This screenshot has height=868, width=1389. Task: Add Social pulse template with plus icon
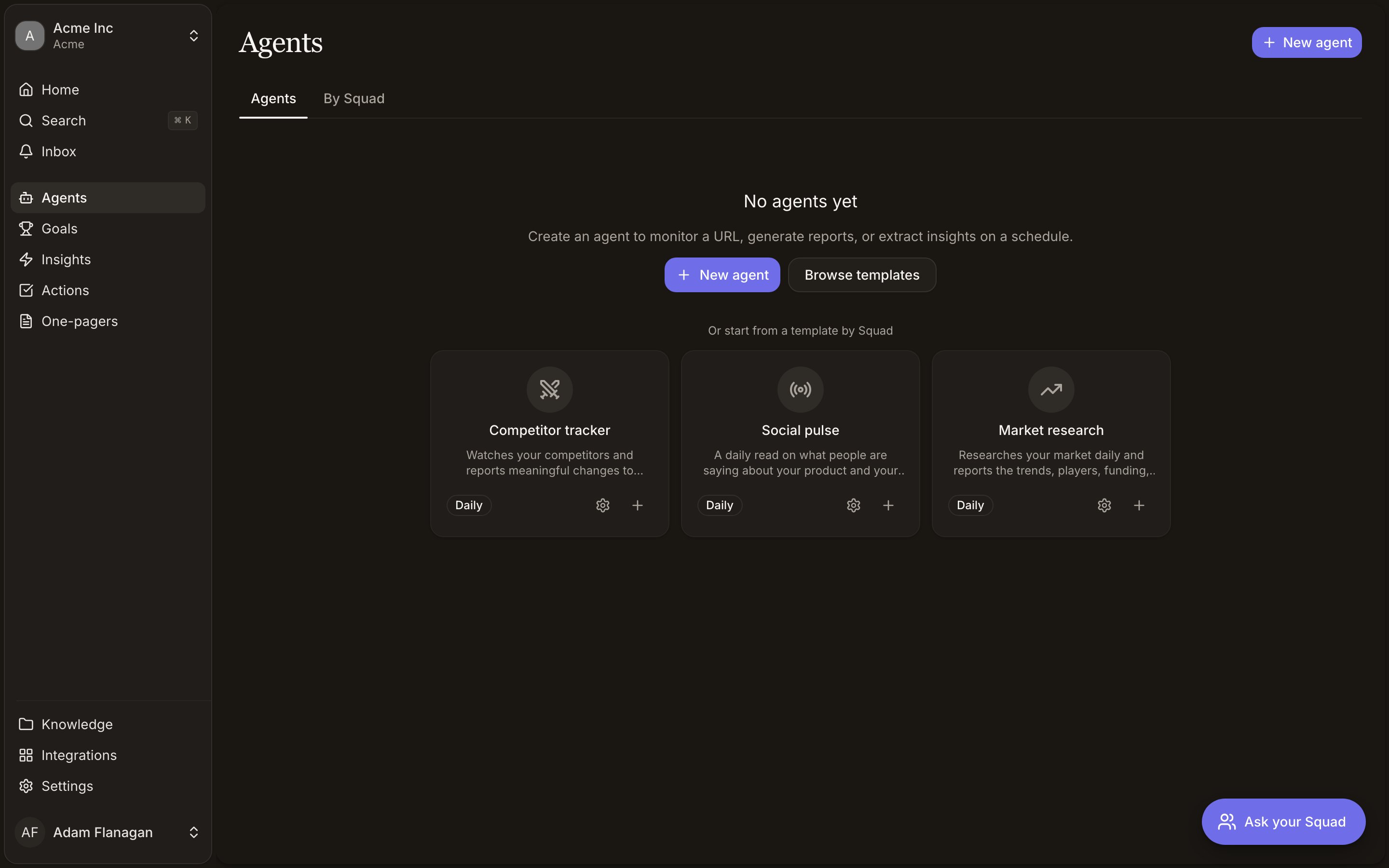(x=888, y=505)
